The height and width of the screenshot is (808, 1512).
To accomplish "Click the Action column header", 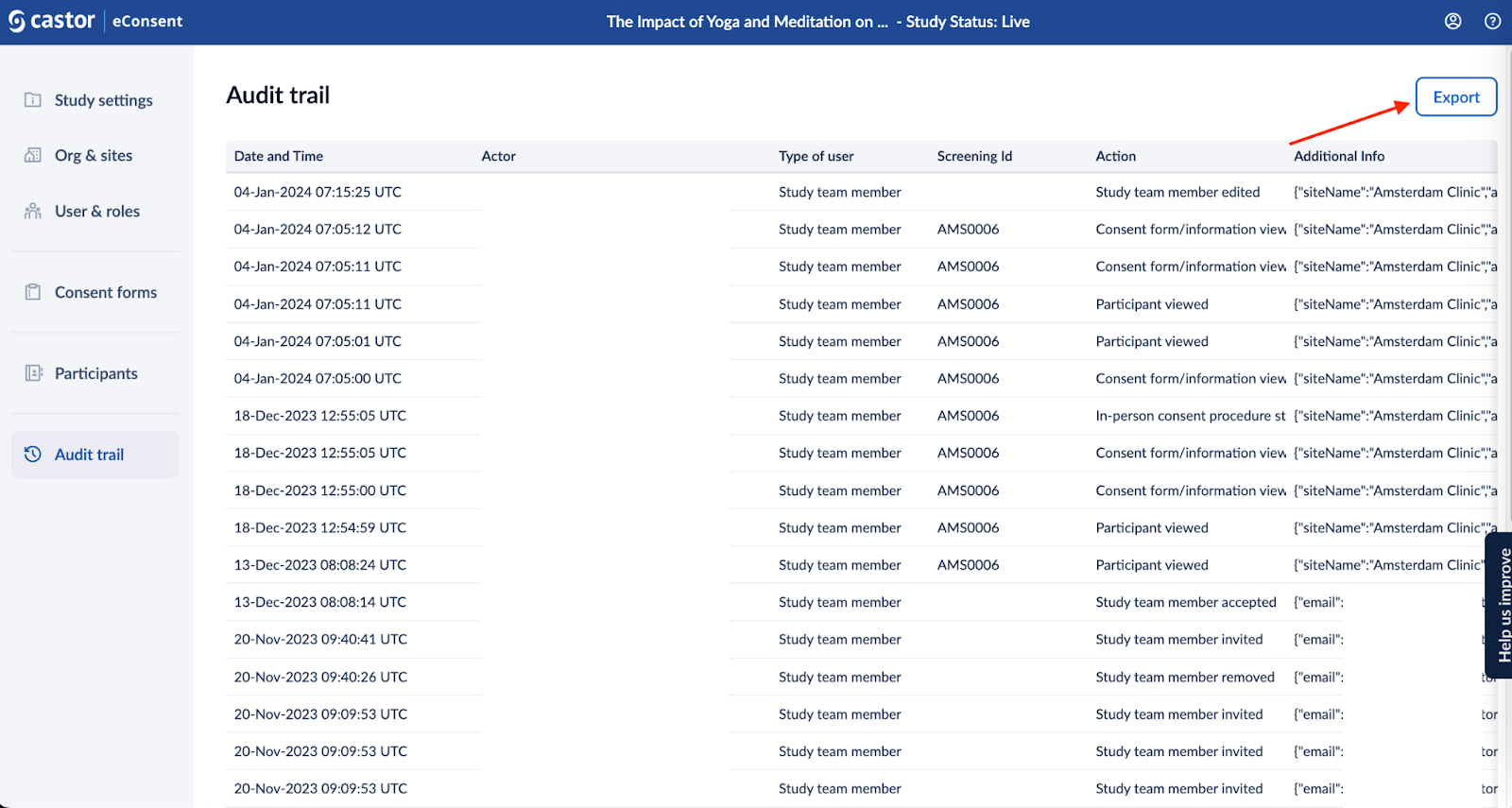I will [x=1116, y=156].
